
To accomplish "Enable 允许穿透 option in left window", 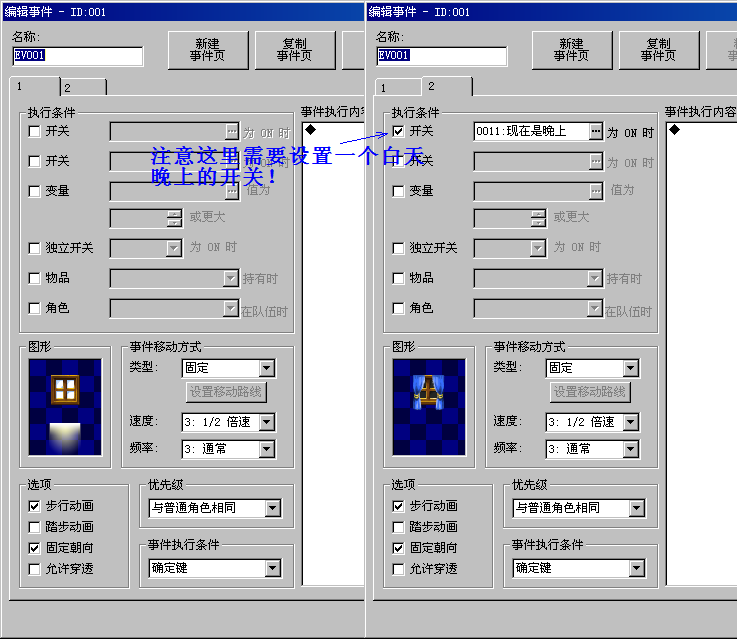I will [34, 569].
